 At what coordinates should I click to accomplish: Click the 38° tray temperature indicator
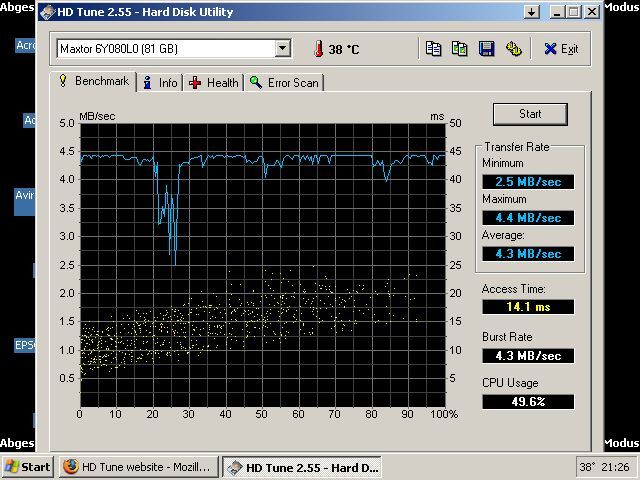[x=588, y=467]
